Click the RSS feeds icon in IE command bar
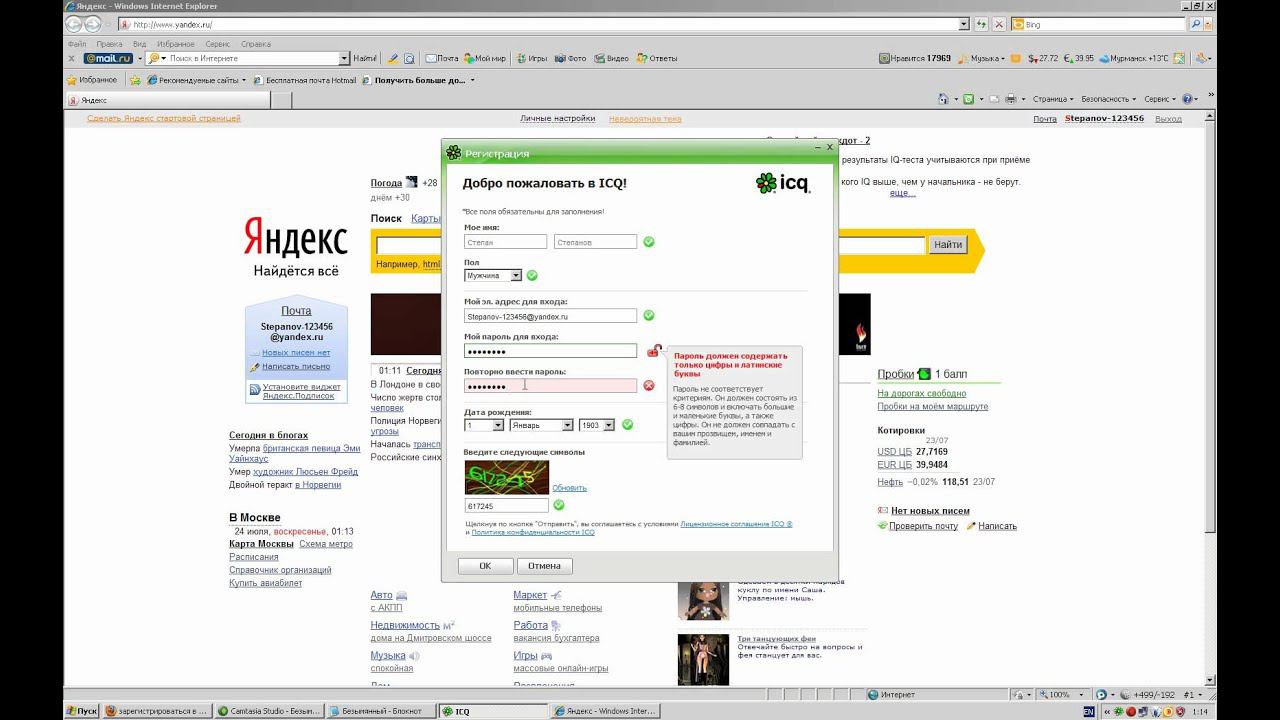Screen dimensions: 1280x720 [968, 99]
